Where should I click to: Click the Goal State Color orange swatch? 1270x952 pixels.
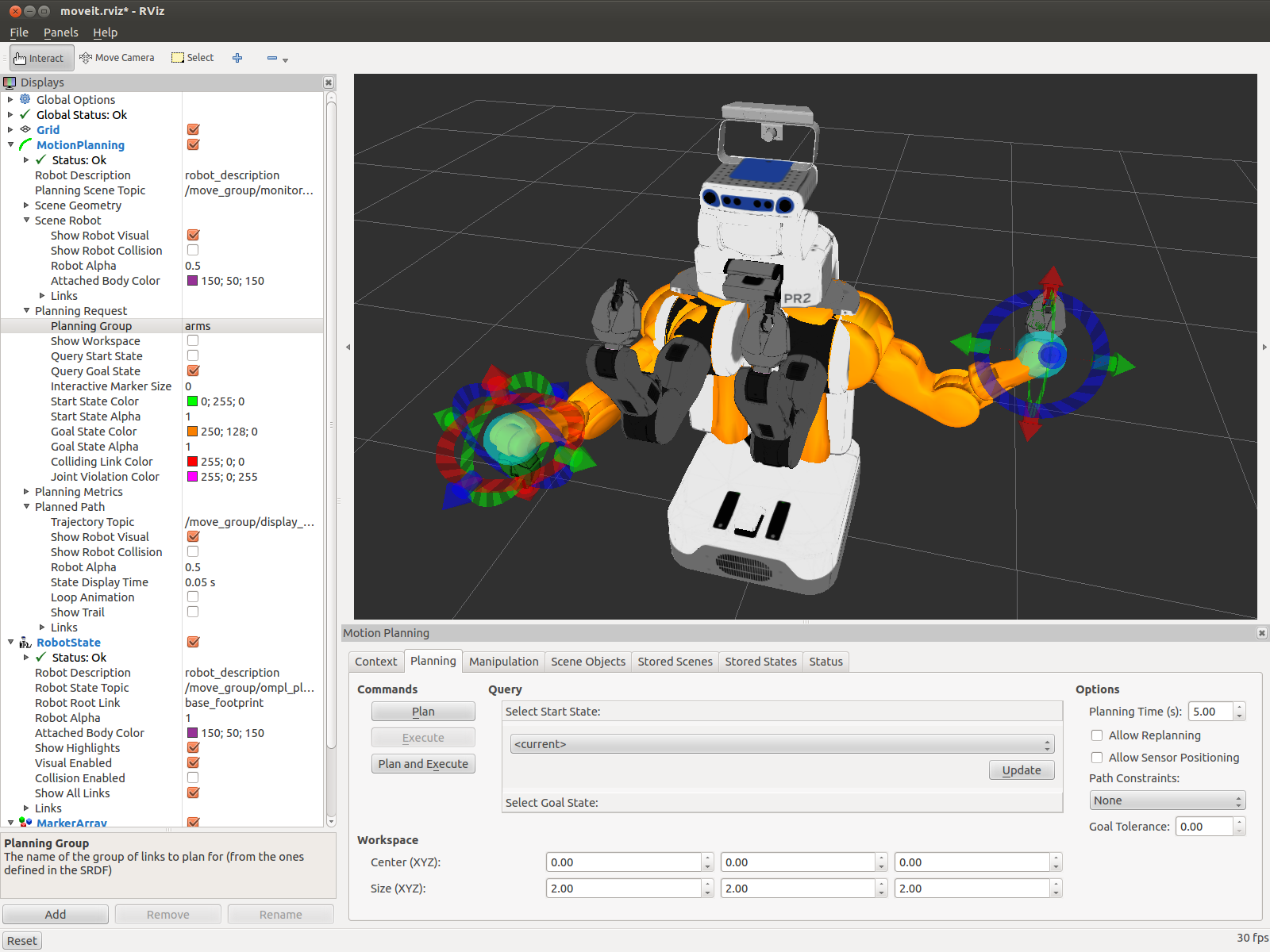[x=192, y=432]
